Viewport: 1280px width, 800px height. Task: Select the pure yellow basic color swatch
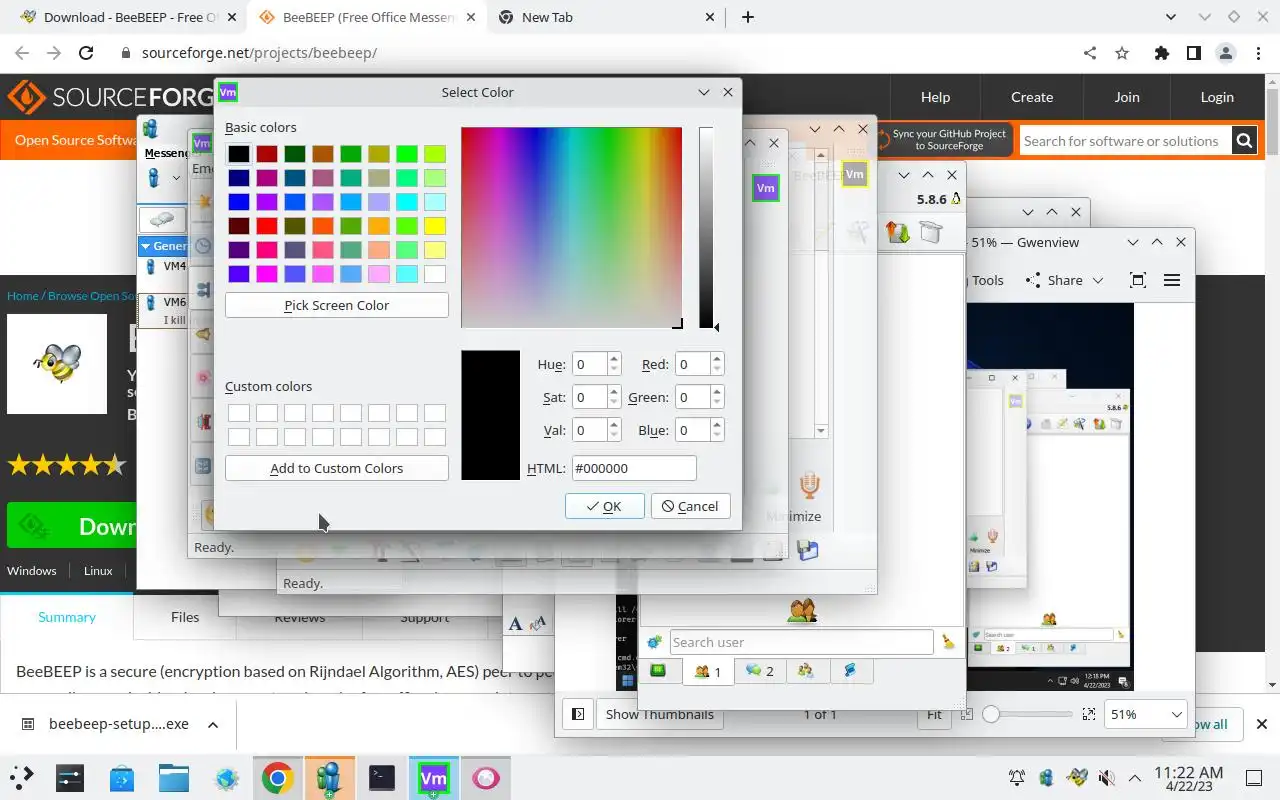pyautogui.click(x=434, y=226)
